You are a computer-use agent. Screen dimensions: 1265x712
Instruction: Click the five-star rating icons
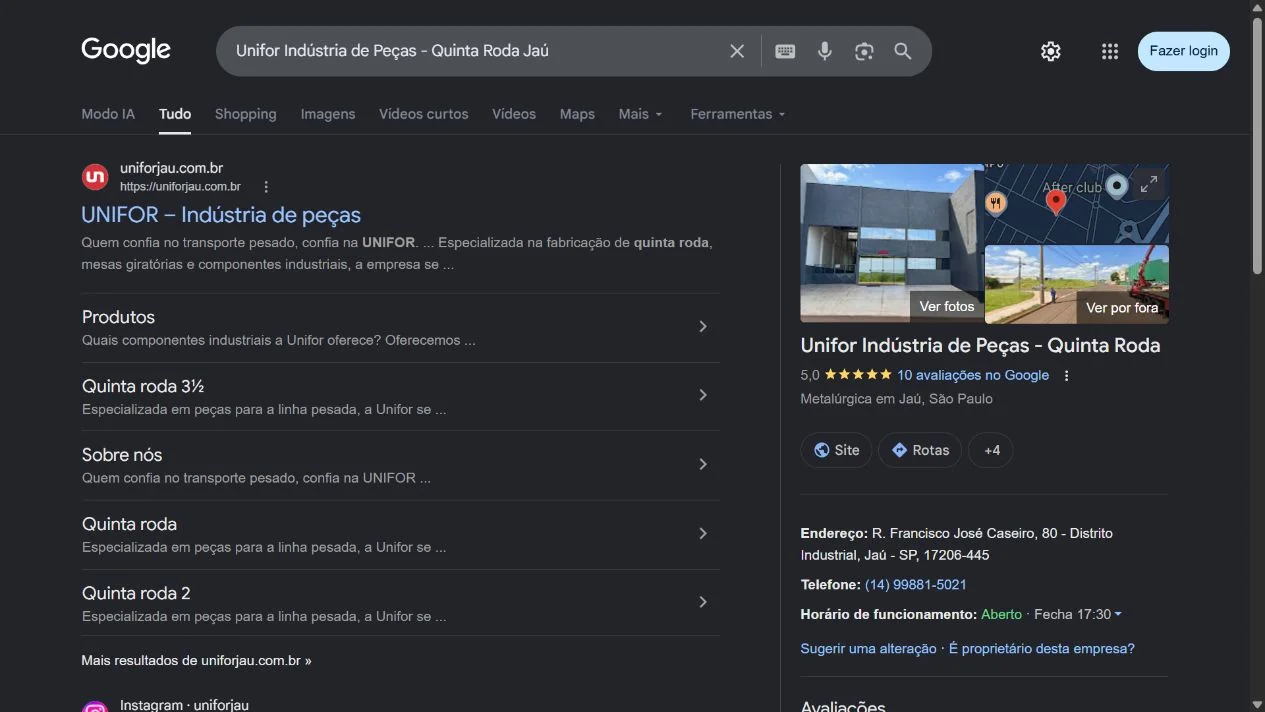point(858,375)
